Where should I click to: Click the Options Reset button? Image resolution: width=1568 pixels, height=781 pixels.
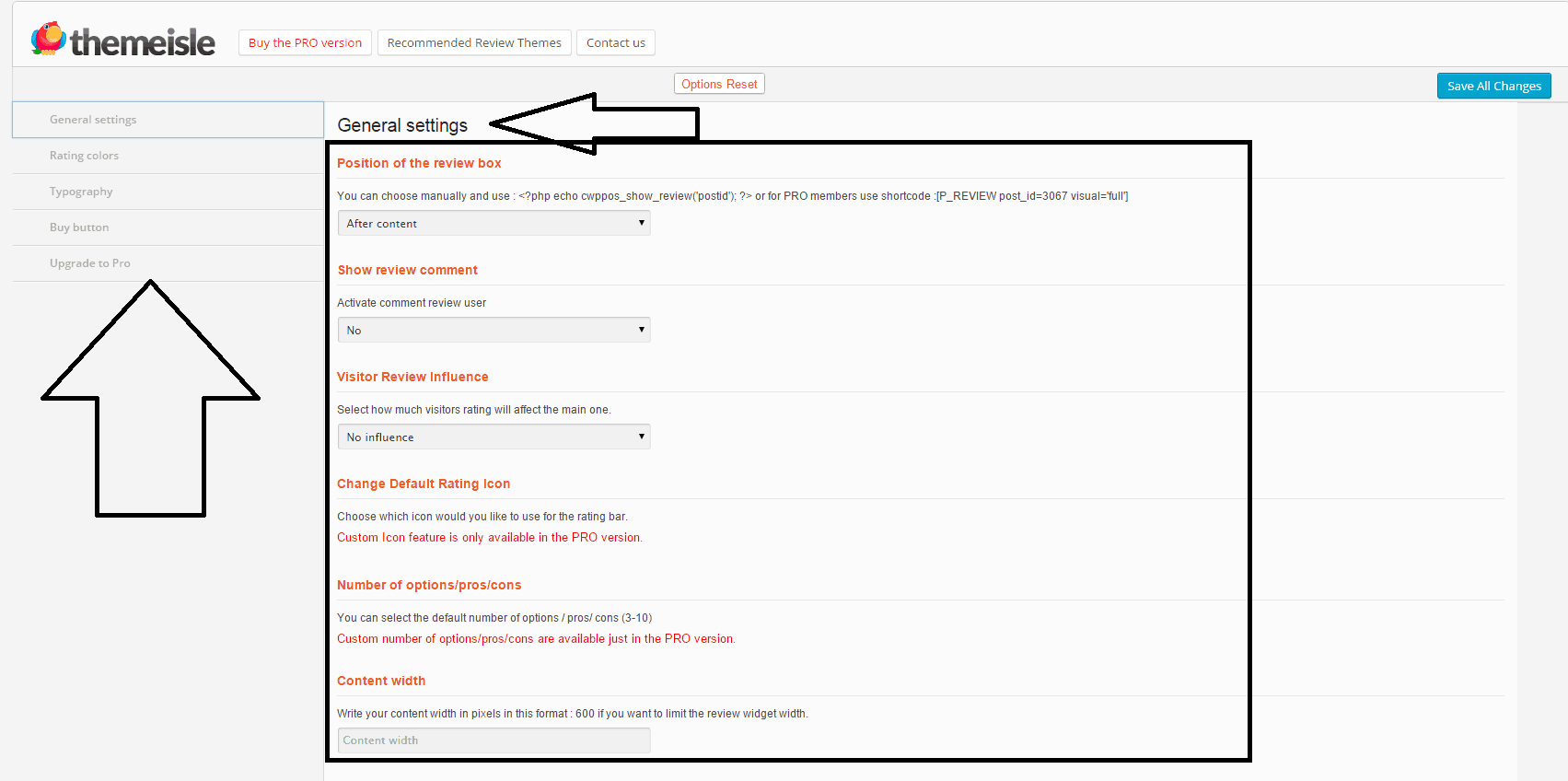click(719, 84)
